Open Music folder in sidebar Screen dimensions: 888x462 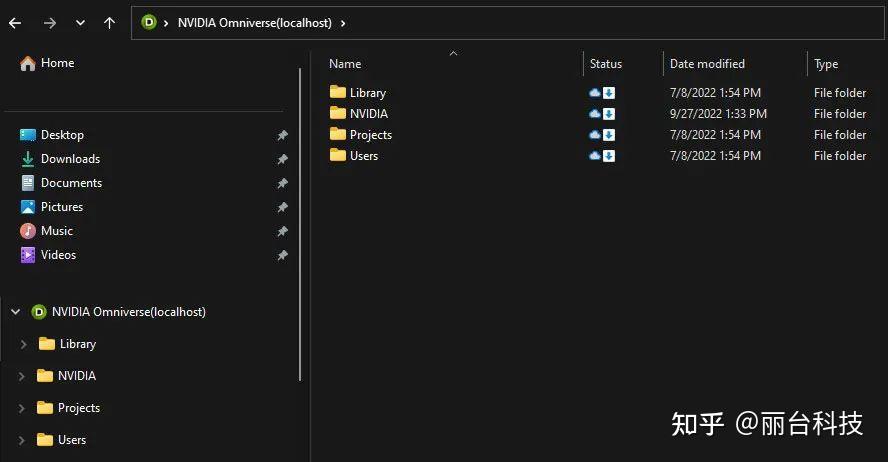56,231
